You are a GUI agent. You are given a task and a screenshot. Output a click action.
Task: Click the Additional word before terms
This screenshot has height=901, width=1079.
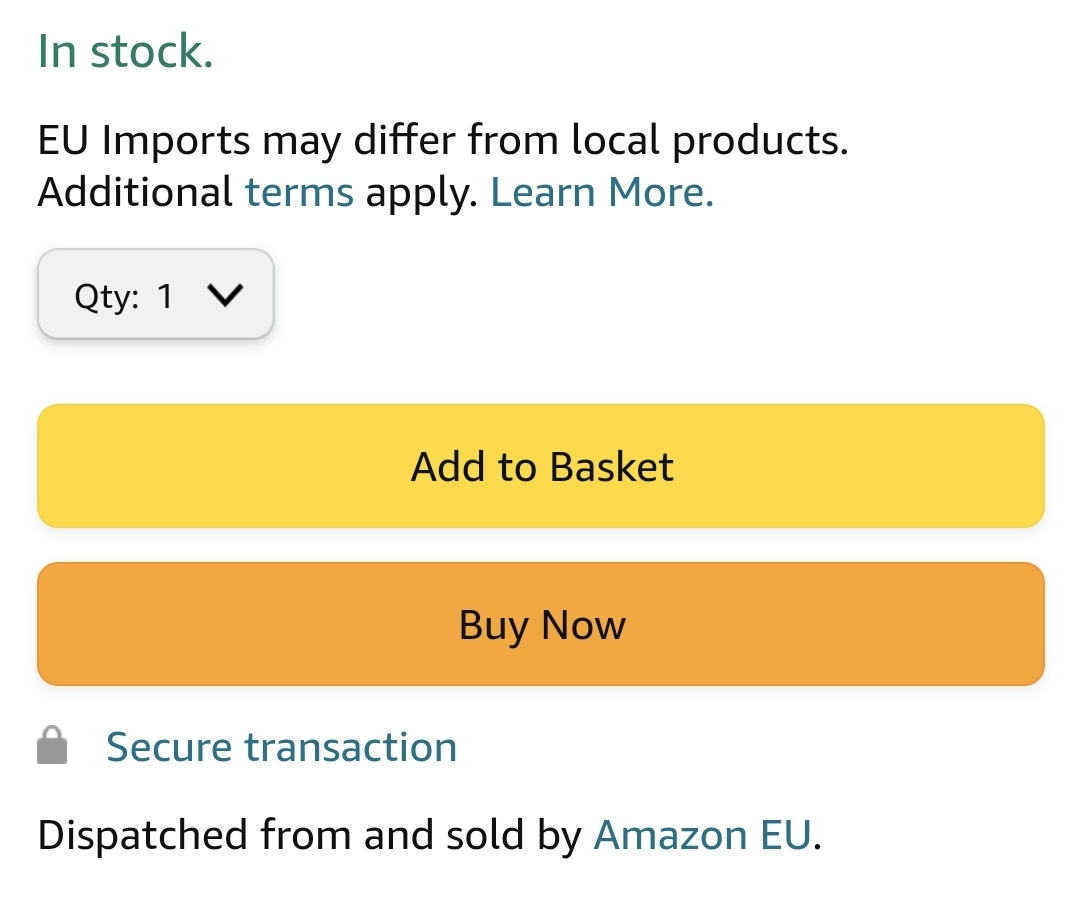135,191
